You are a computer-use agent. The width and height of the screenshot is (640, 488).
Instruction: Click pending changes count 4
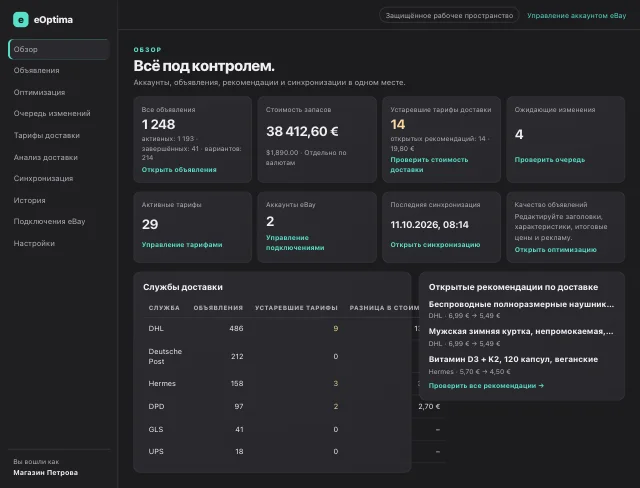(519, 134)
